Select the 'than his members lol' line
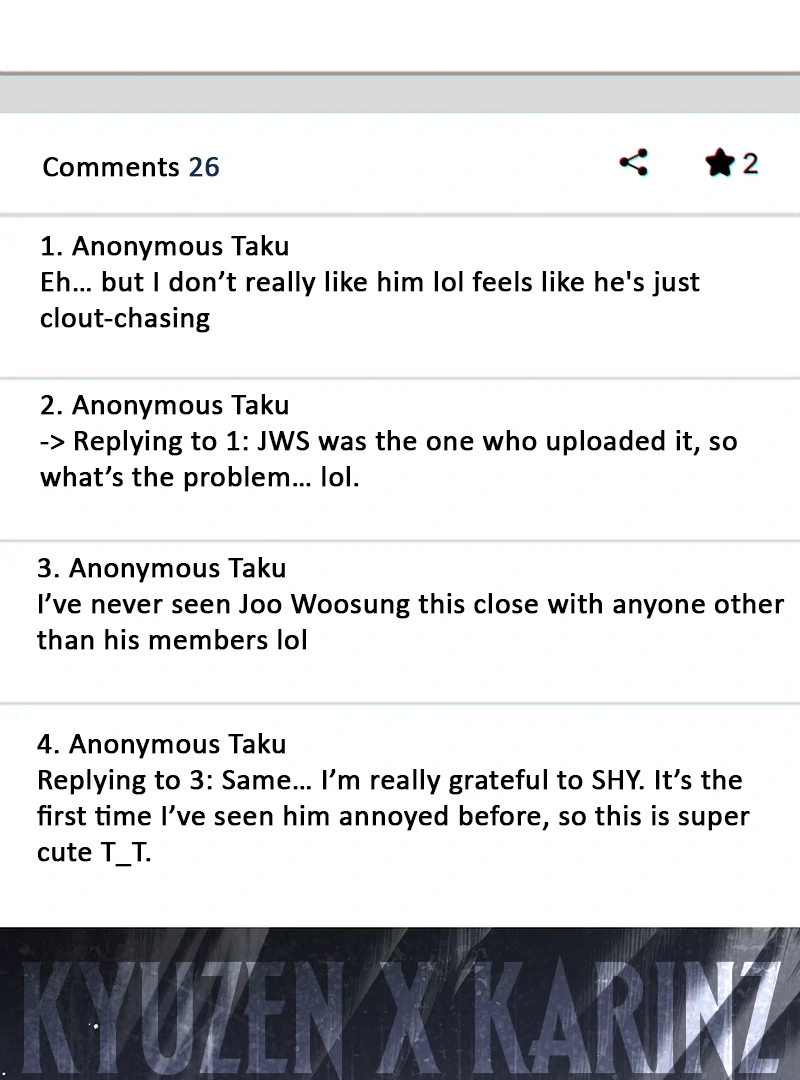Image resolution: width=800 pixels, height=1080 pixels. (172, 640)
